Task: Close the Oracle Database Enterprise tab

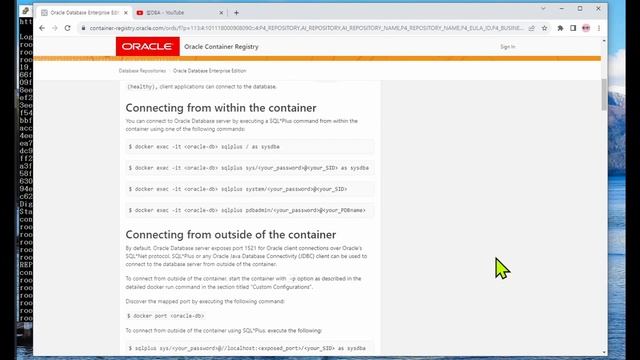Action: [x=126, y=13]
